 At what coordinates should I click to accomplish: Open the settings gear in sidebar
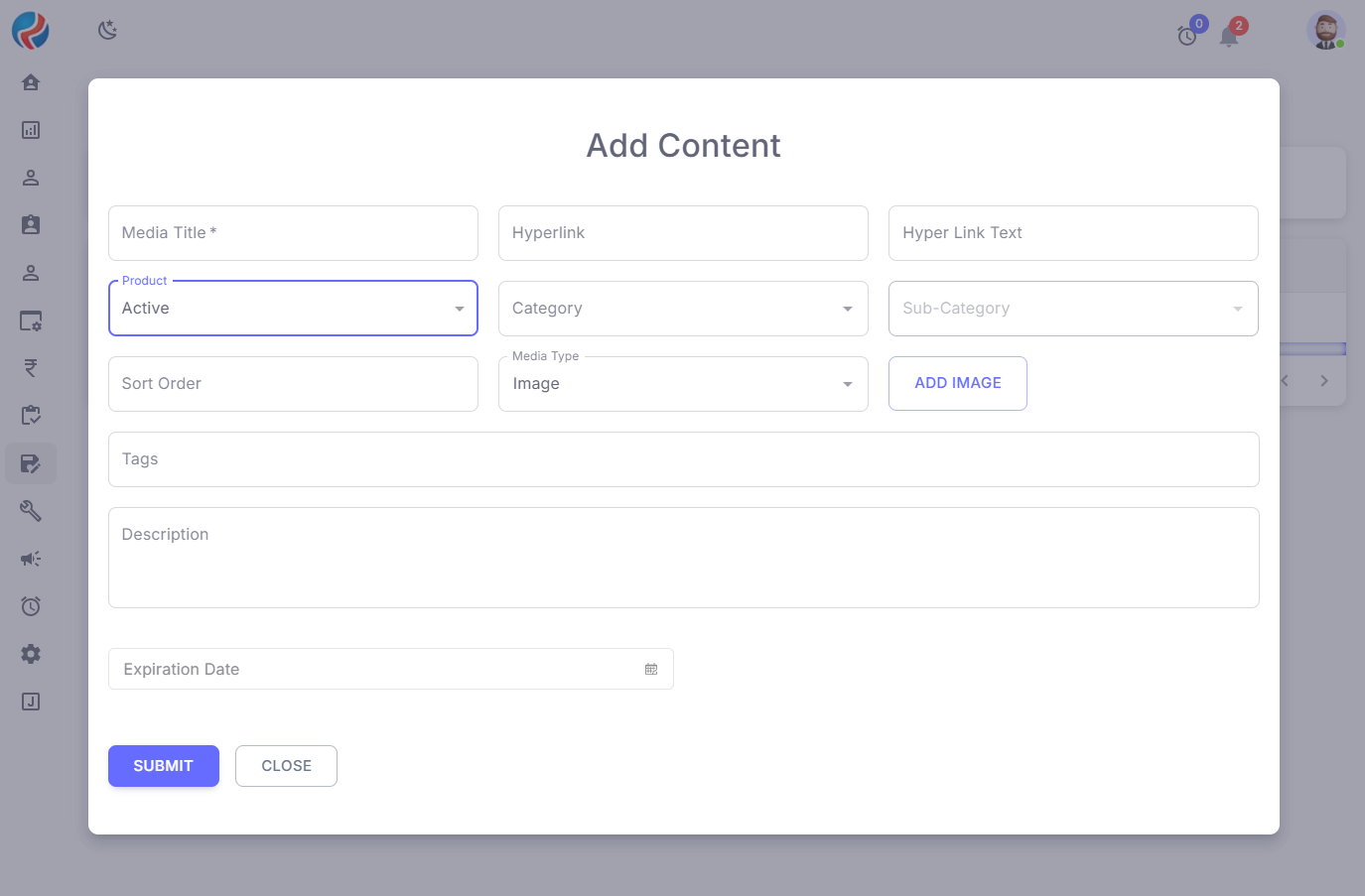[31, 654]
